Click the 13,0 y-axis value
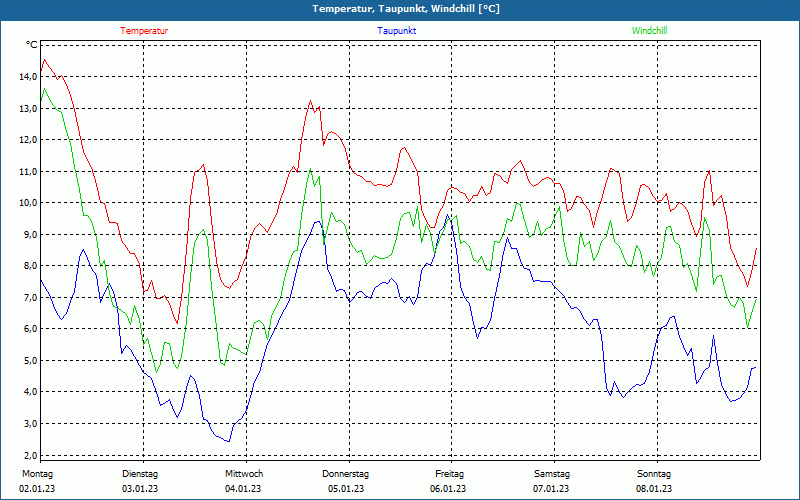Image resolution: width=800 pixels, height=500 pixels. click(29, 108)
